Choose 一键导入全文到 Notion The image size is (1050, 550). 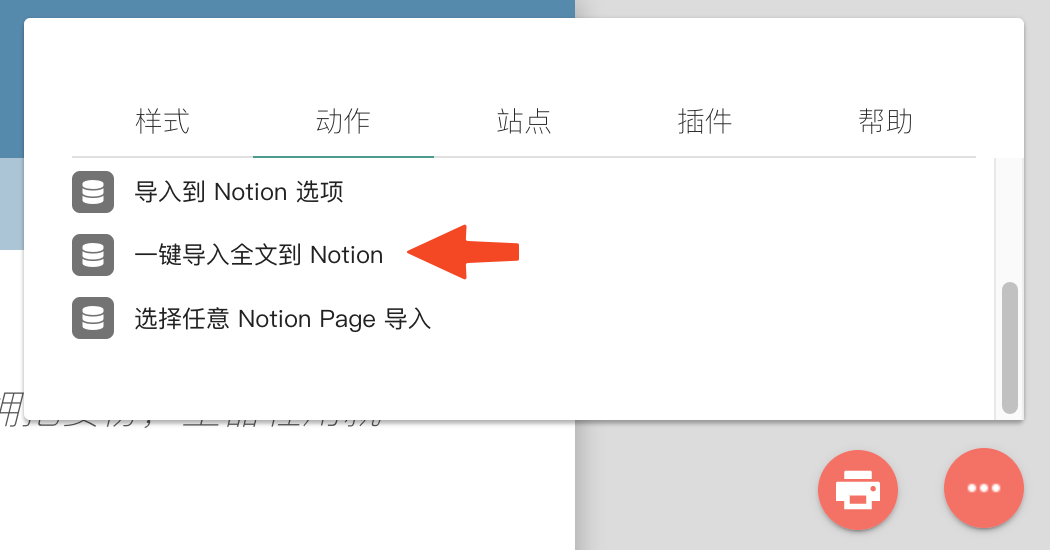(x=258, y=255)
